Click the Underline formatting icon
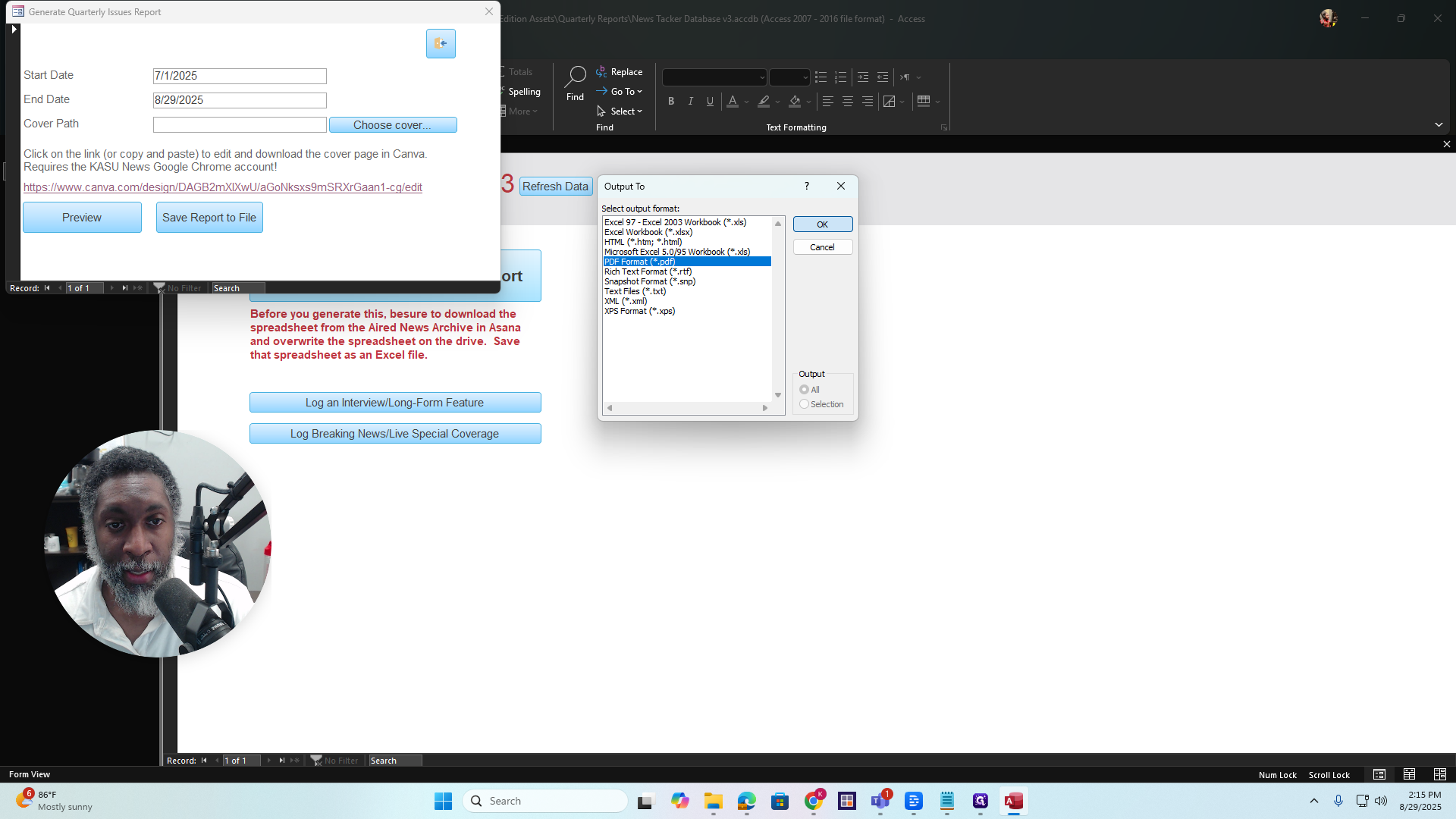 pos(710,101)
